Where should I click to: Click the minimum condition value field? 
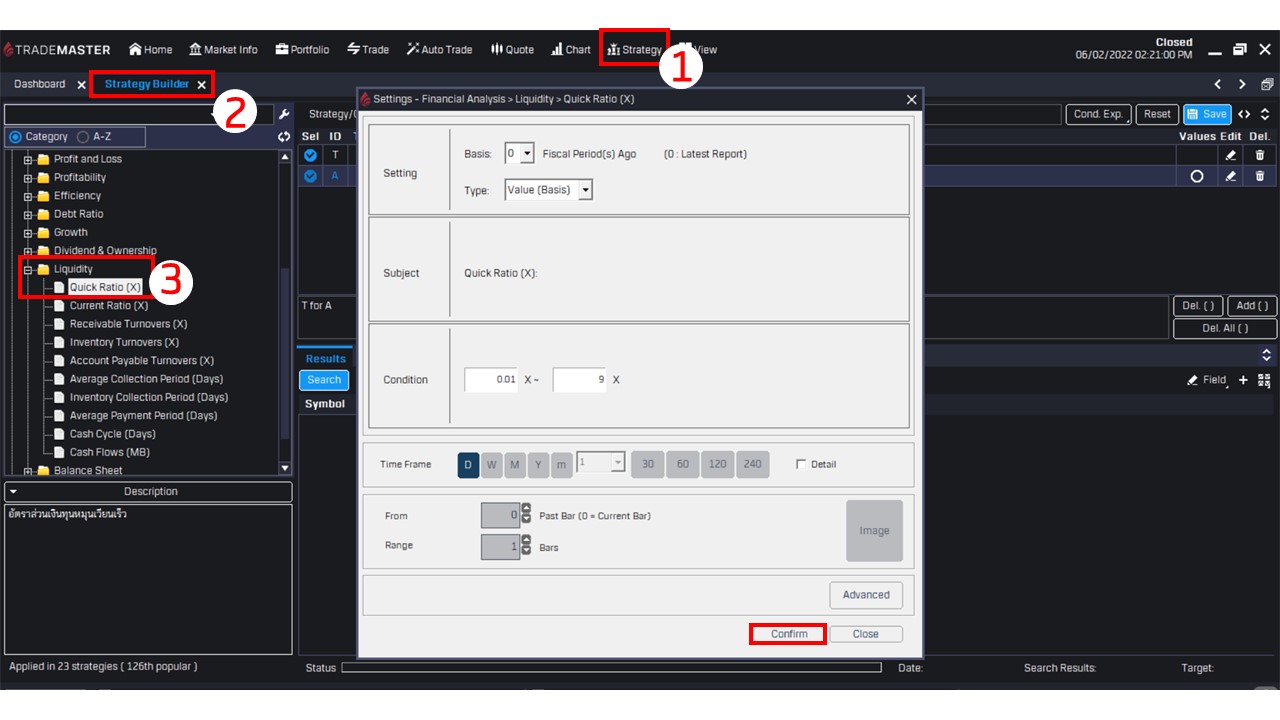click(491, 380)
